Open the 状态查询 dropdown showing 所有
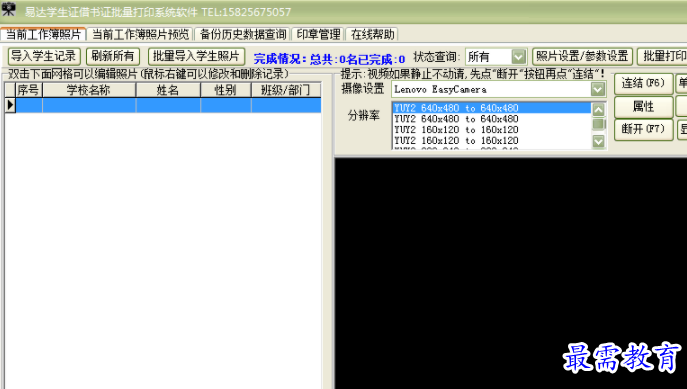Viewport: 687px width, 389px height. tap(519, 57)
